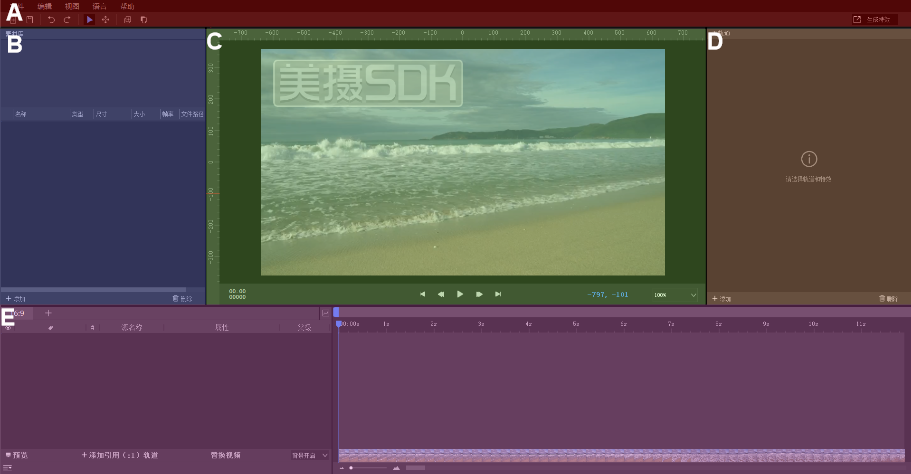Image resolution: width=911 pixels, height=474 pixels.
Task: Step forward one frame in the preview
Action: (479, 295)
